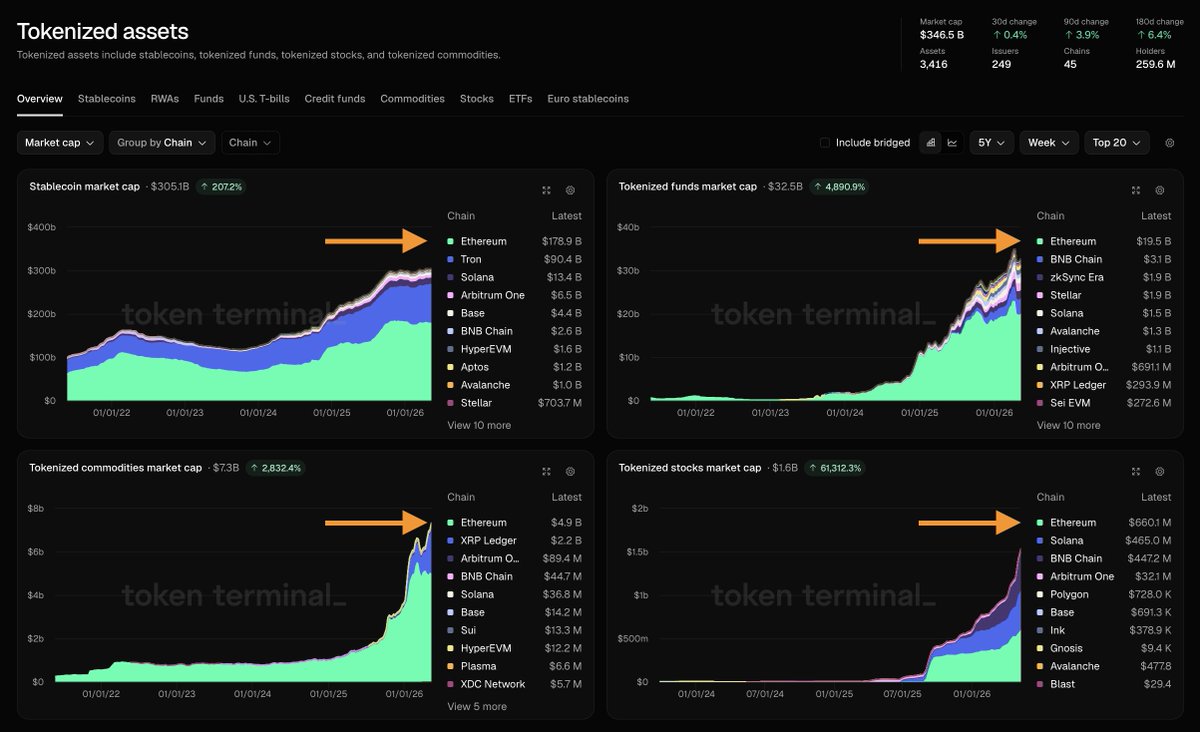
Task: Enable the Include bridged checkbox
Action: (825, 143)
